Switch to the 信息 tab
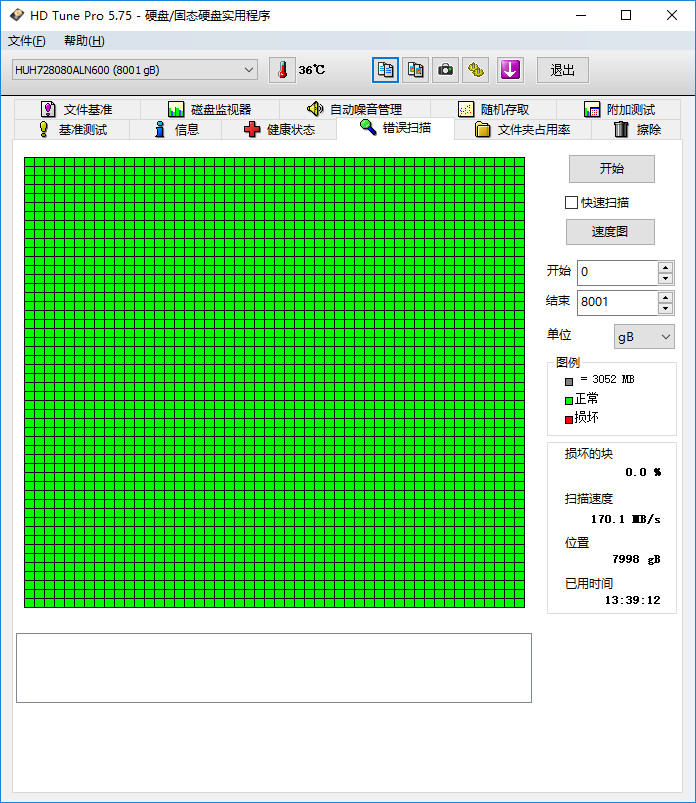The height and width of the screenshot is (803, 696). 176,130
